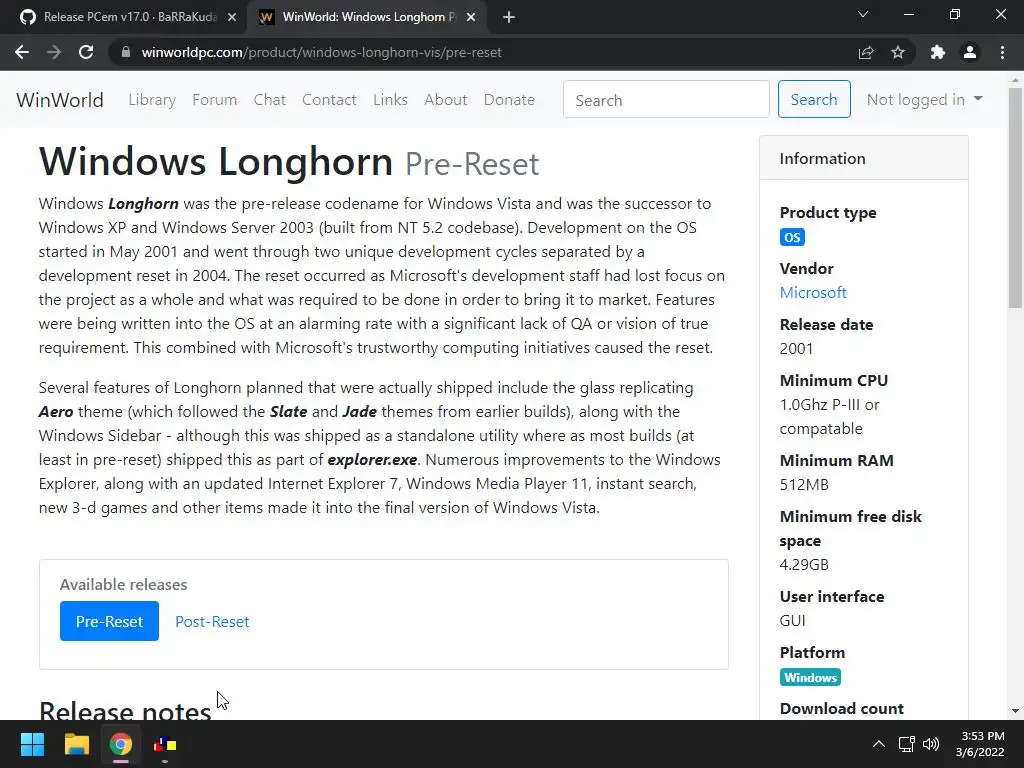Show hidden system tray icons

click(x=879, y=744)
